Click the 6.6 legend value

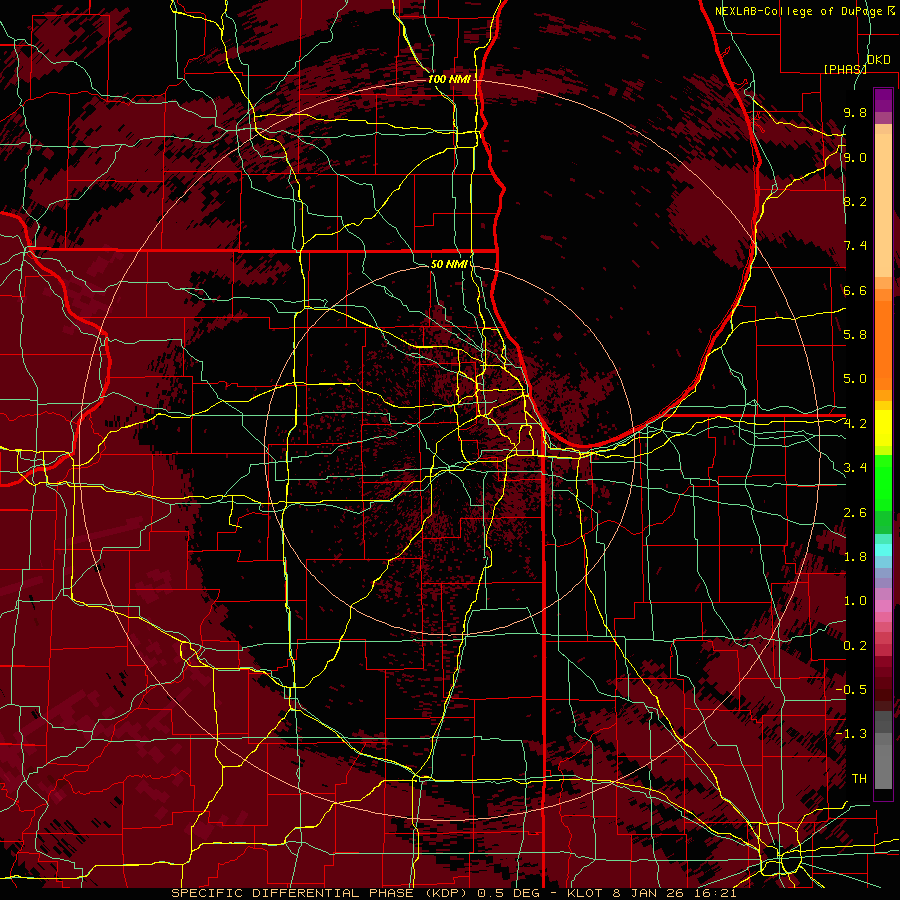(855, 290)
